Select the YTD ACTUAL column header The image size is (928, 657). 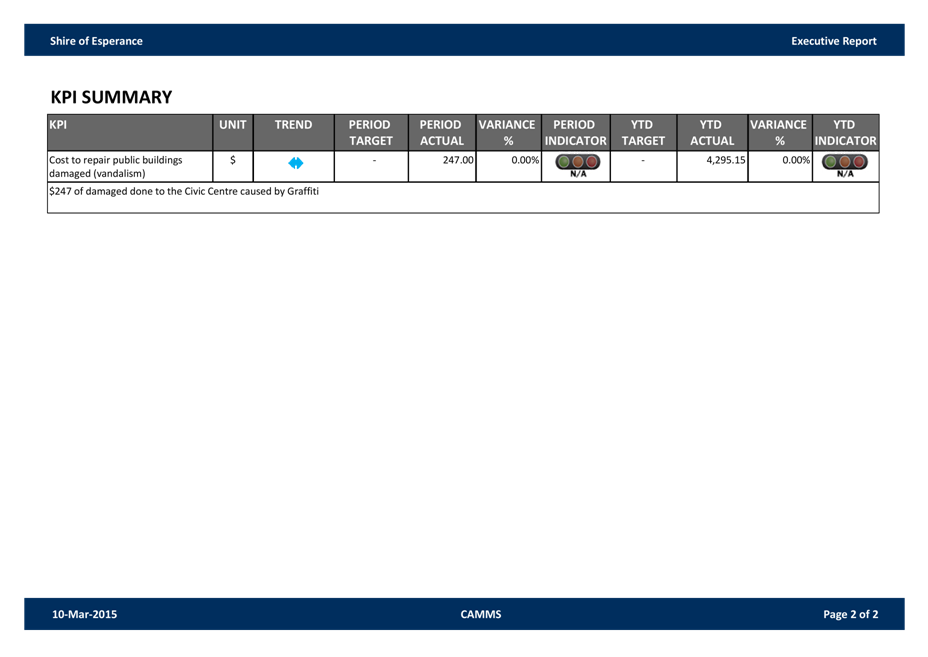[x=712, y=132]
